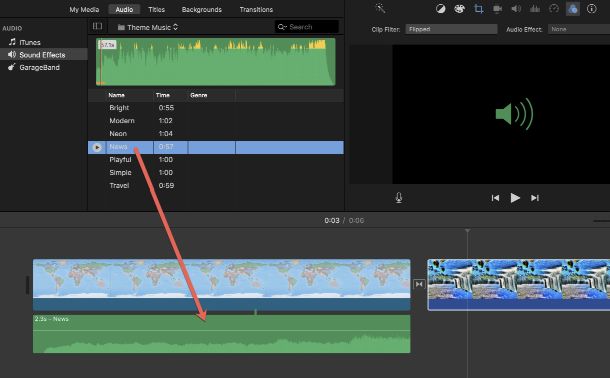This screenshot has height=378, width=610.
Task: Click the 0:55 time of Bright track
Action: point(166,108)
